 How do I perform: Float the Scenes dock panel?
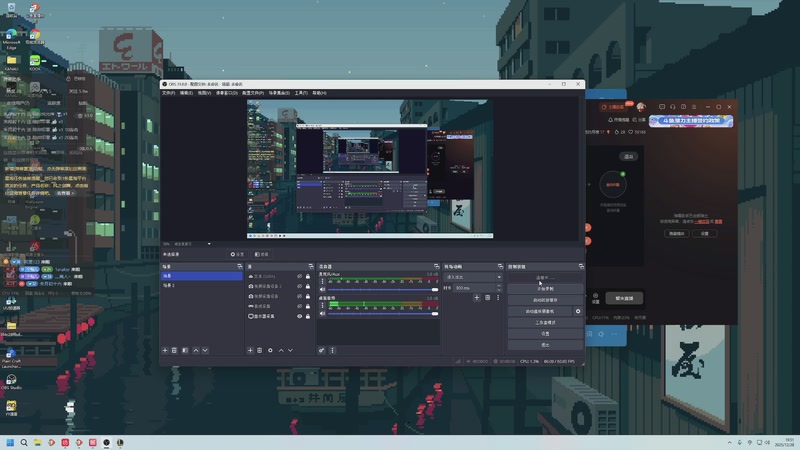pyautogui.click(x=240, y=266)
